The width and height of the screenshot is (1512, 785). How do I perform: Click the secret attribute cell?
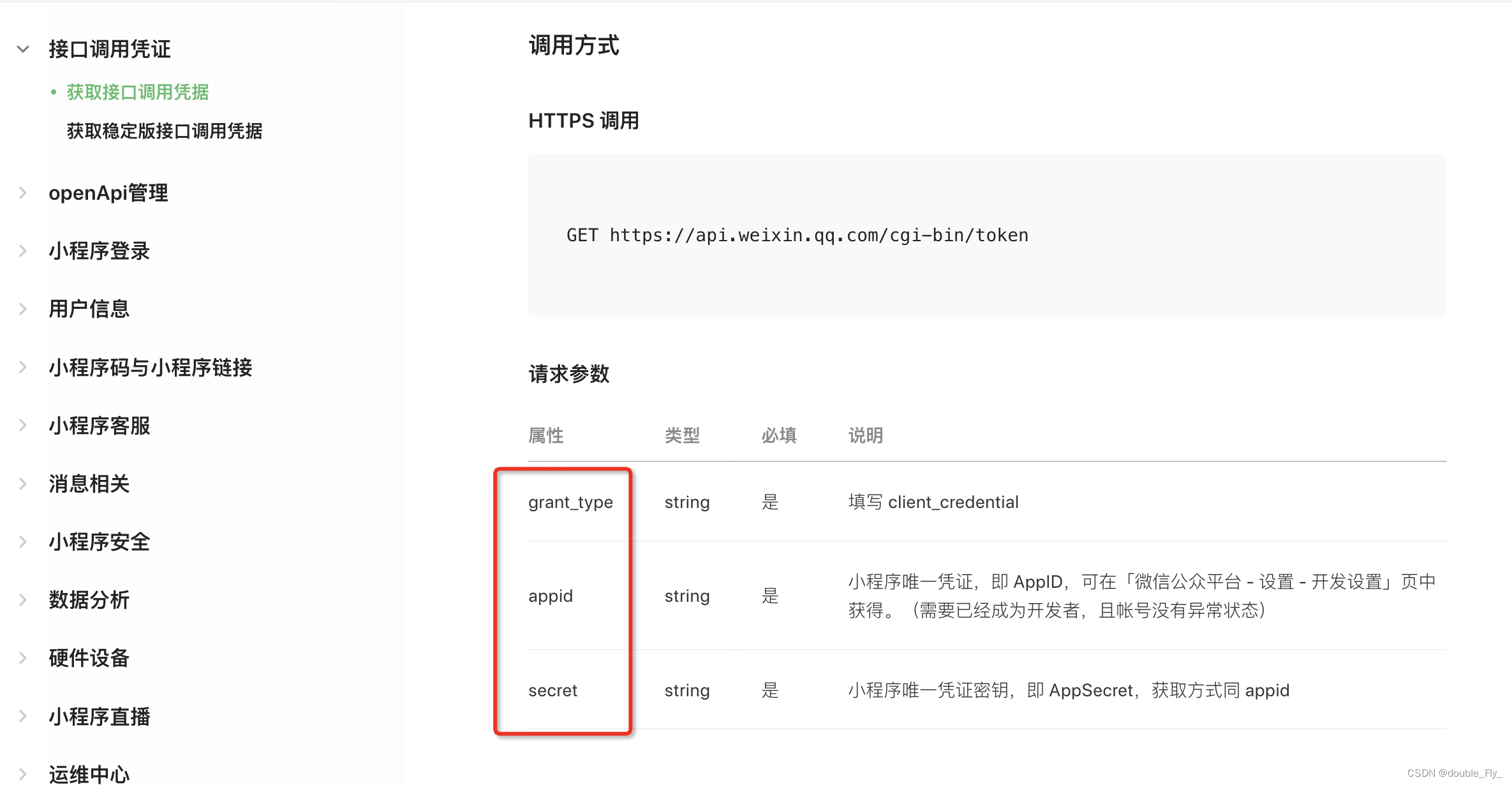coord(552,691)
